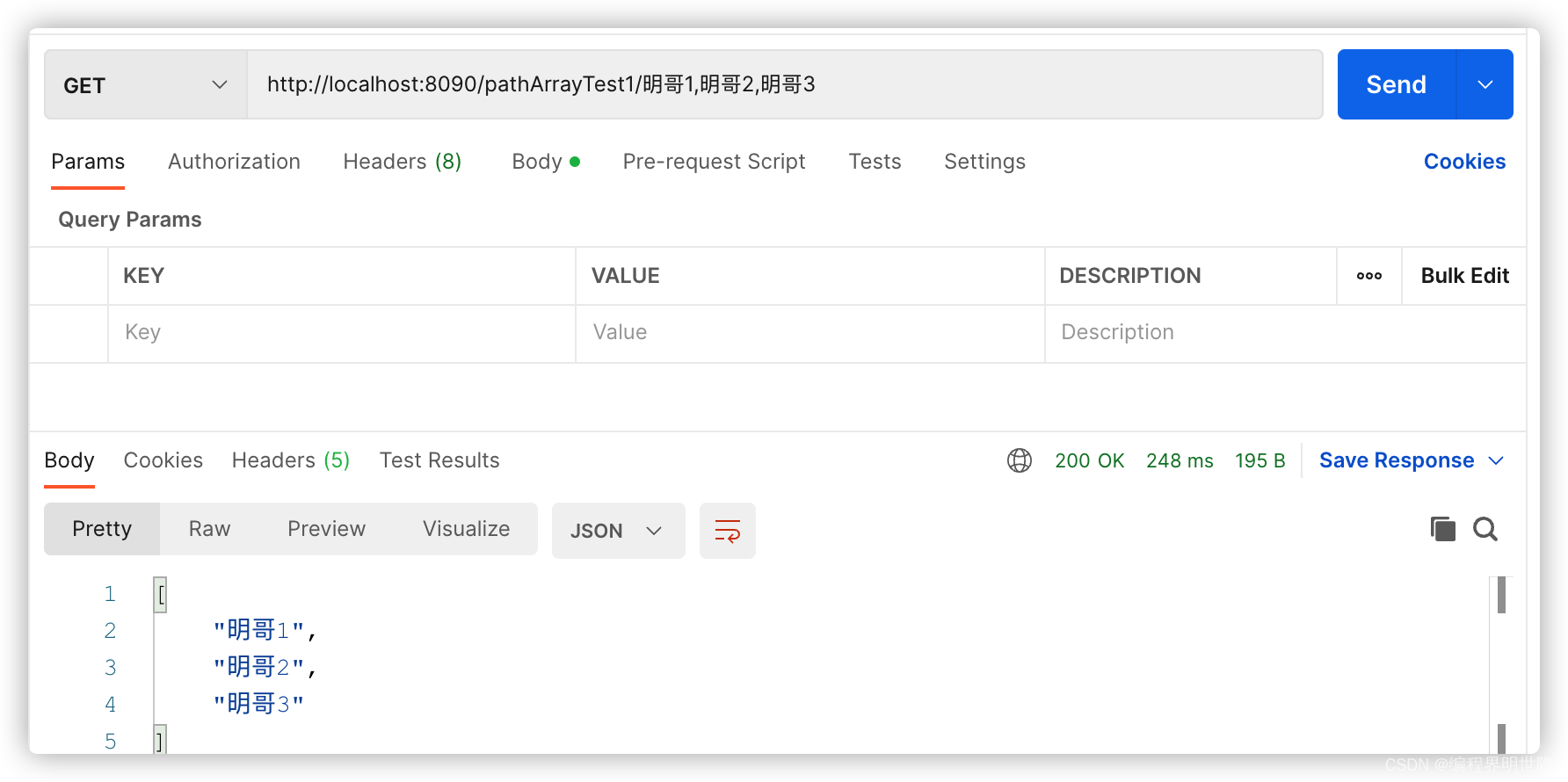The width and height of the screenshot is (1568, 782).
Task: Open query params options ellipsis menu
Action: point(1369,276)
